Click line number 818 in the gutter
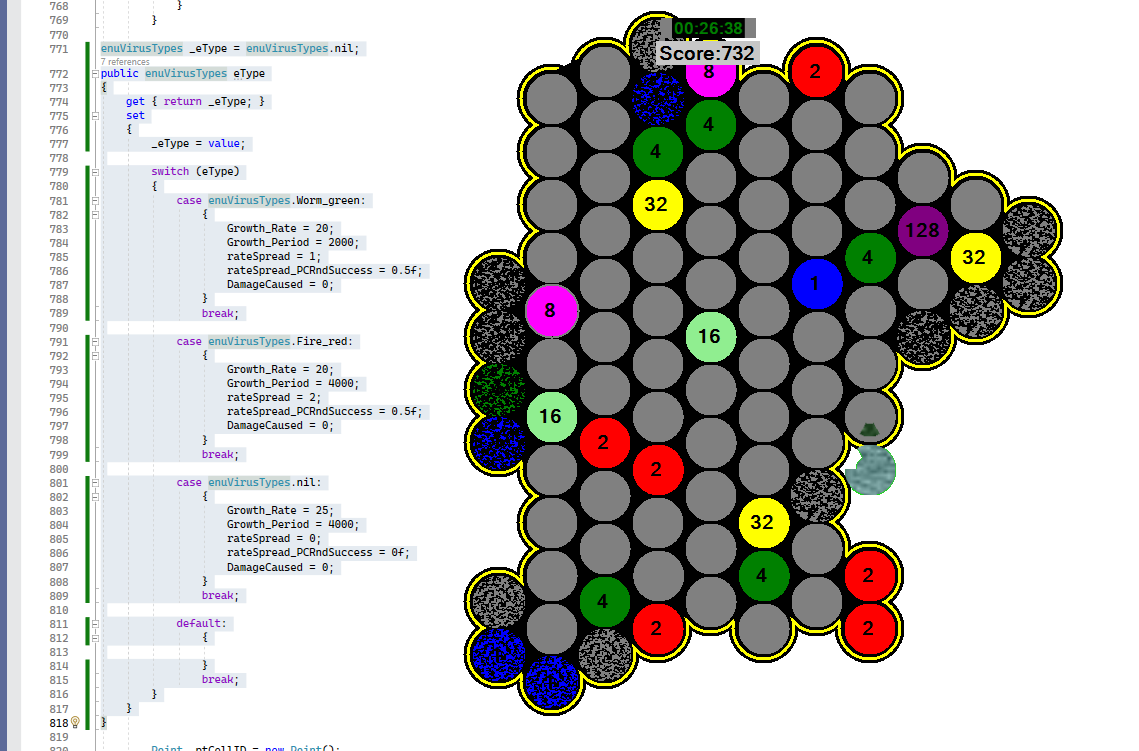Screen dimensions: 1139x751 pos(59,723)
